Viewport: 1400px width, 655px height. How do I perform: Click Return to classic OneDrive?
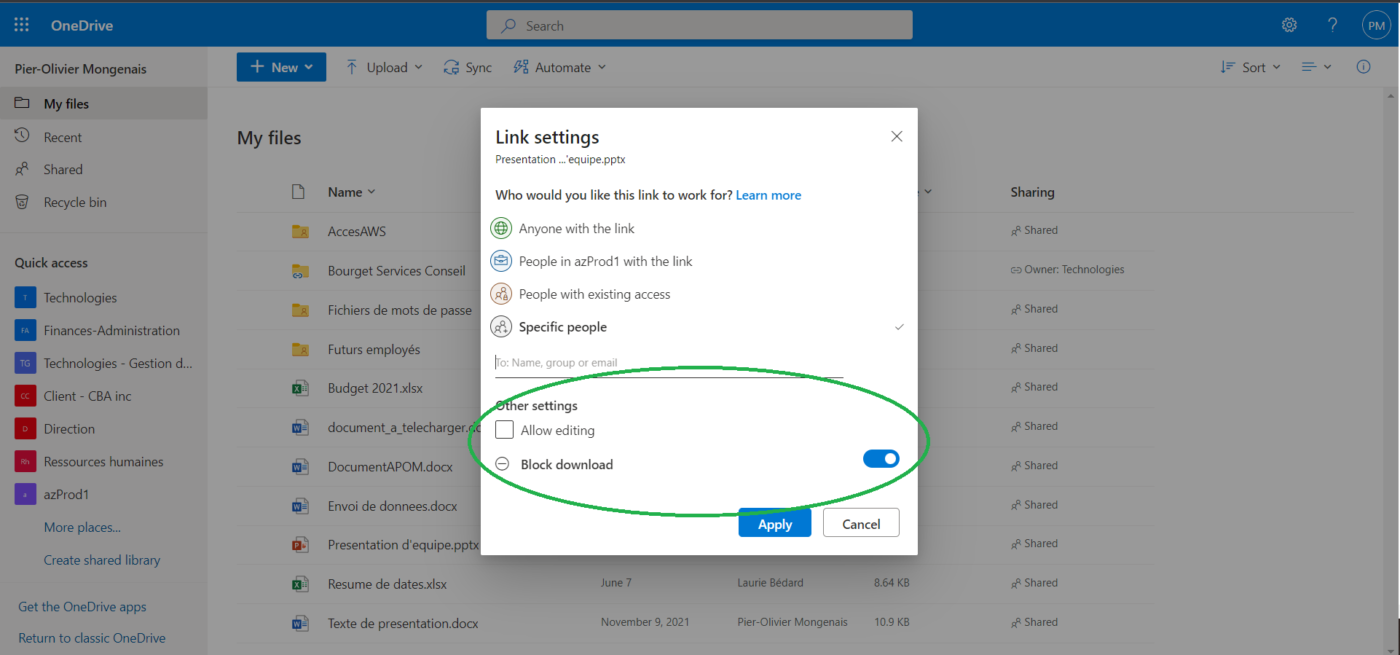click(x=92, y=638)
